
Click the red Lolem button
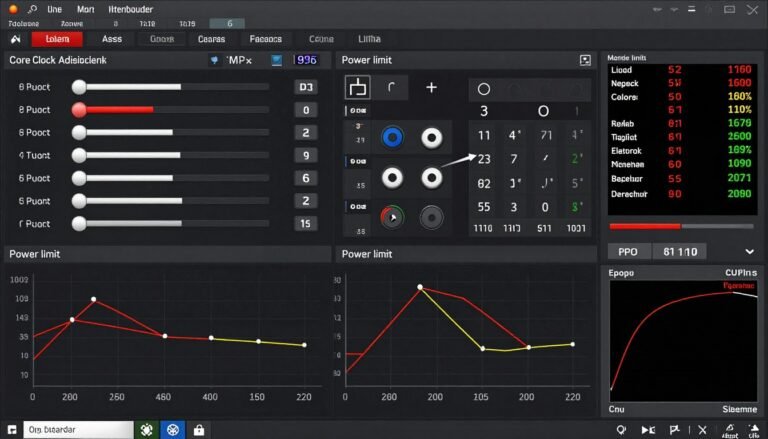57,39
